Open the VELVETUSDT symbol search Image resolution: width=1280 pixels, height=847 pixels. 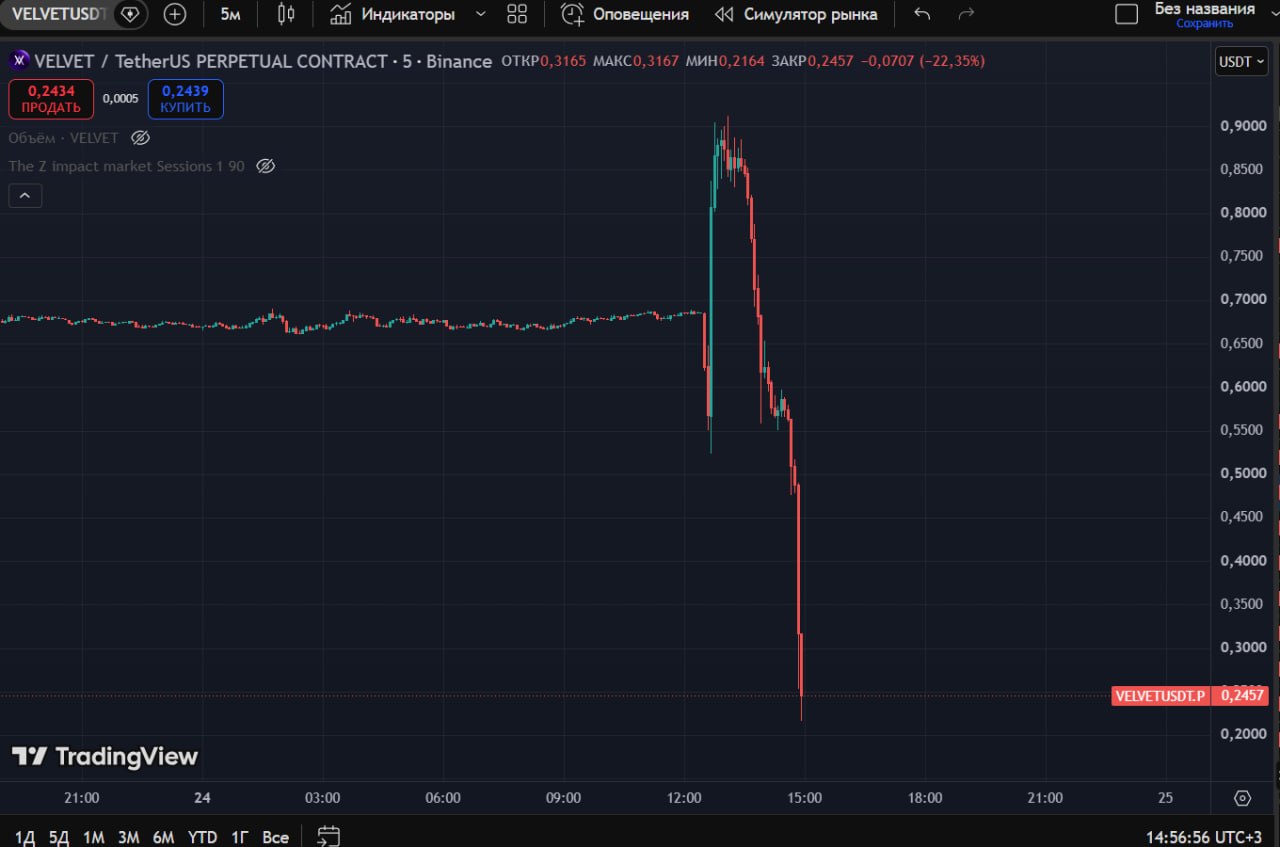click(58, 14)
